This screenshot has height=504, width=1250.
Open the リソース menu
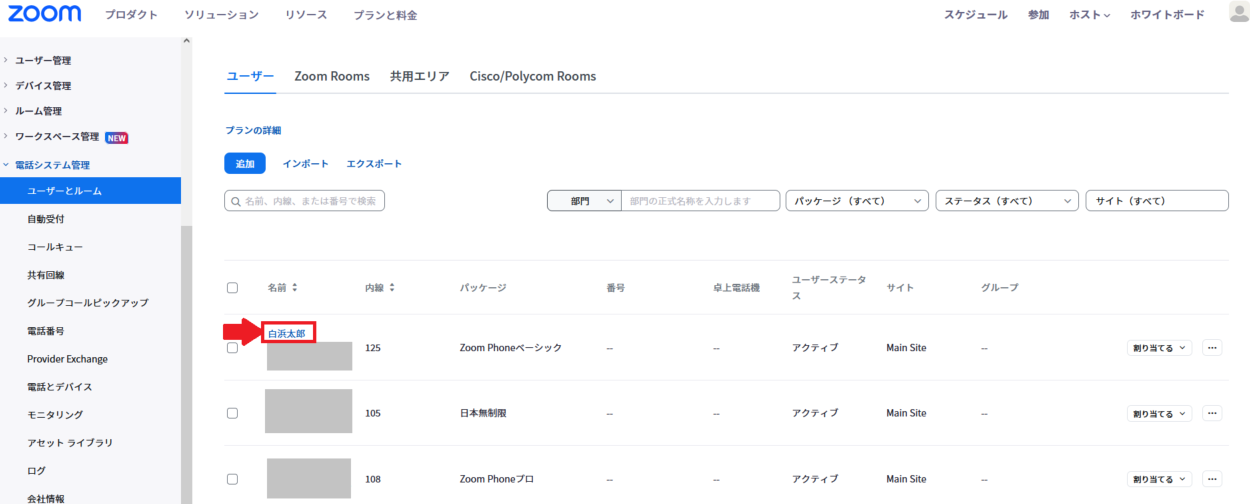(x=305, y=15)
